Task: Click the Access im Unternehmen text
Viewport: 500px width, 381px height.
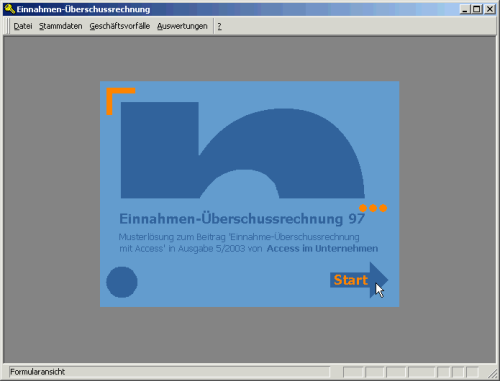Action: tap(322, 248)
